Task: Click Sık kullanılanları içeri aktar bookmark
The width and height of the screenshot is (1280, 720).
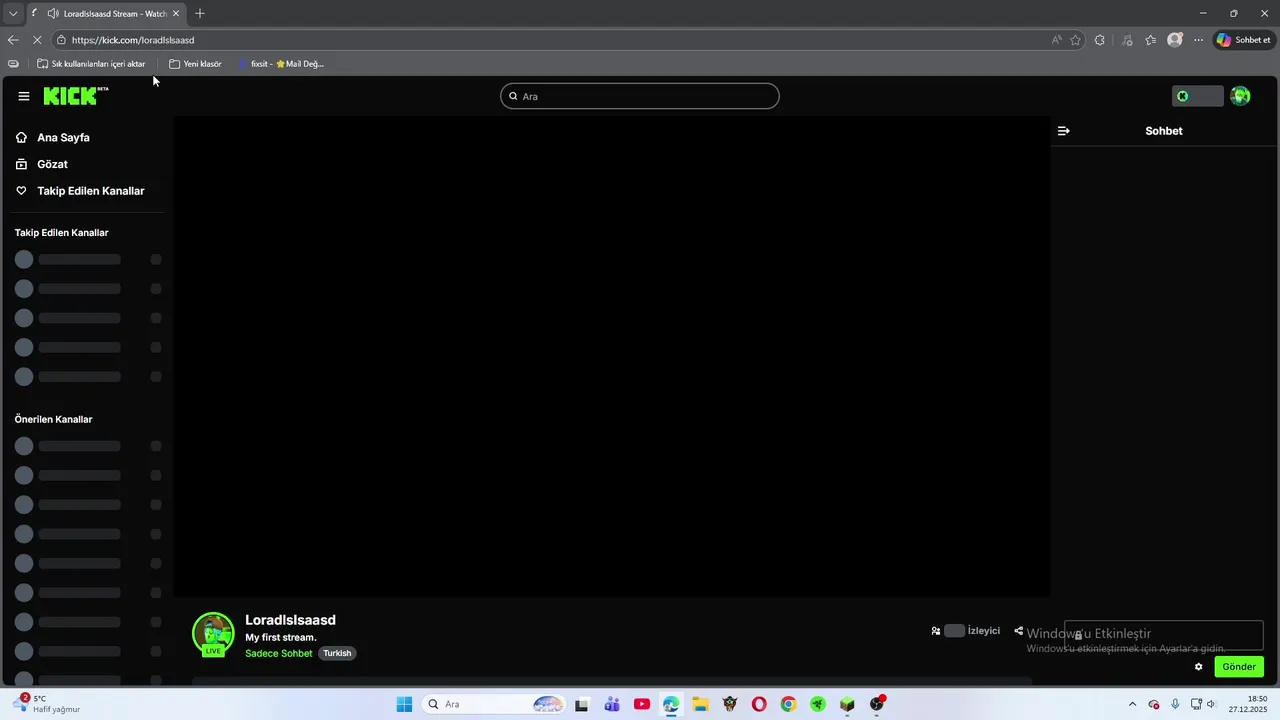Action: [x=91, y=64]
